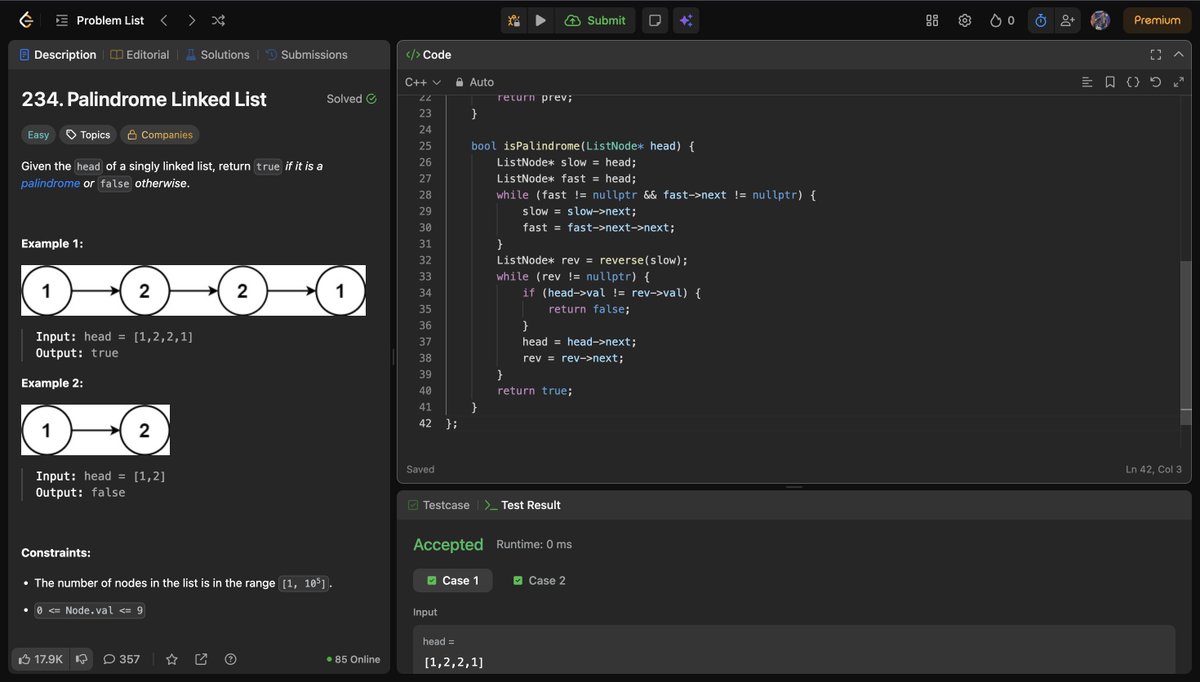Screen dimensions: 1200x682
Task: Click the Ln 42, Col 3 status
Action: (1153, 469)
